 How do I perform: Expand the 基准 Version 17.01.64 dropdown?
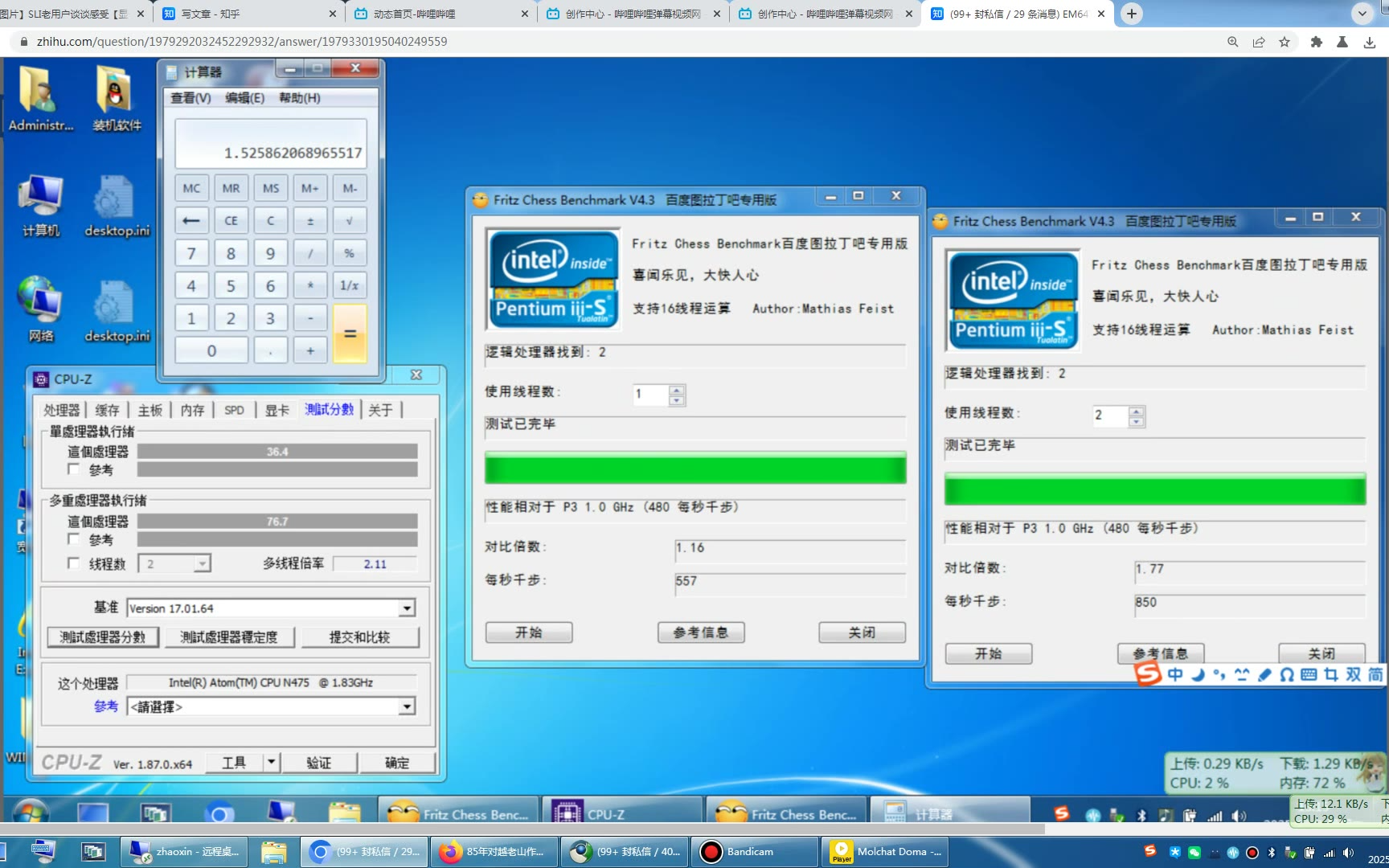(407, 608)
